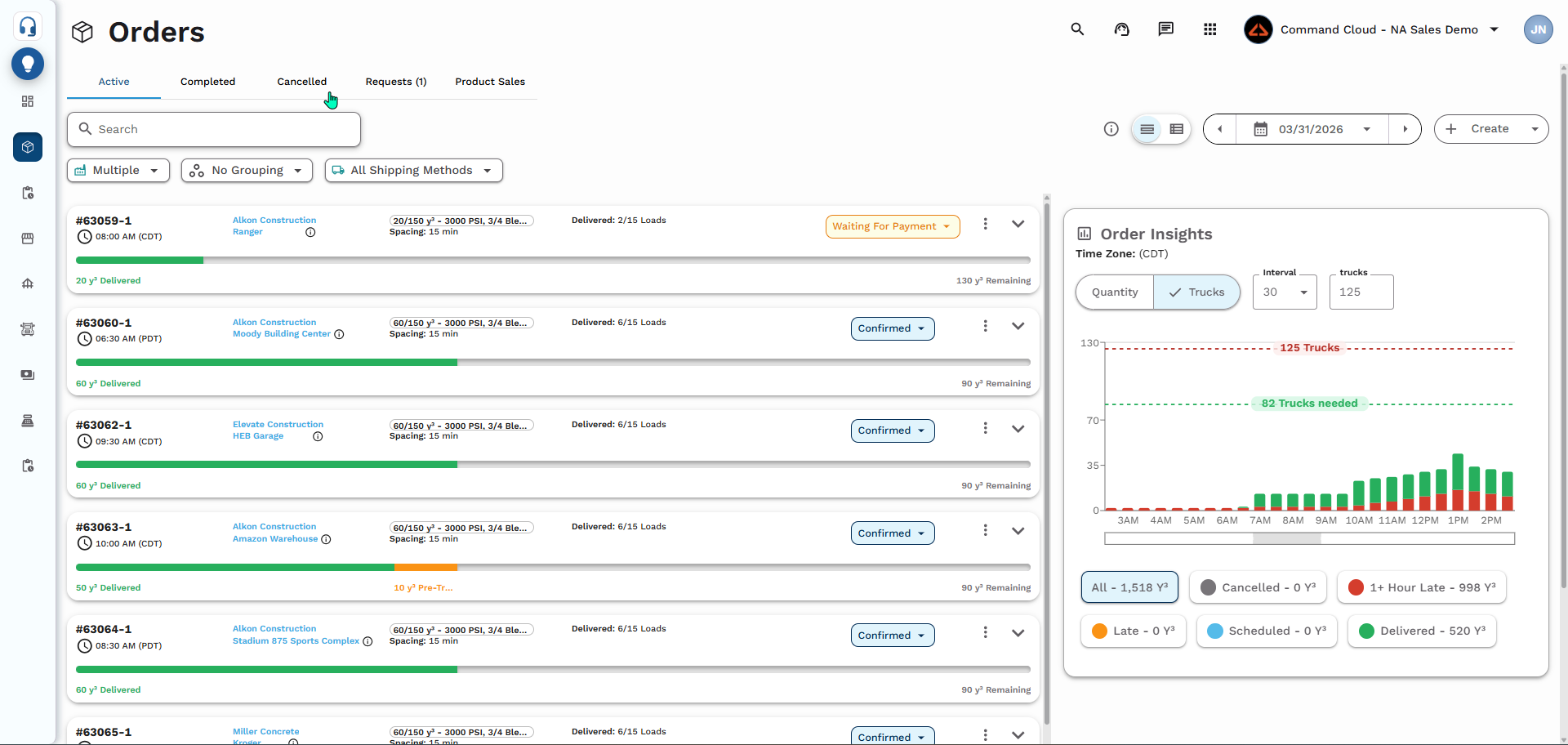
Task: Open the Requests (1) tab
Action: (396, 82)
